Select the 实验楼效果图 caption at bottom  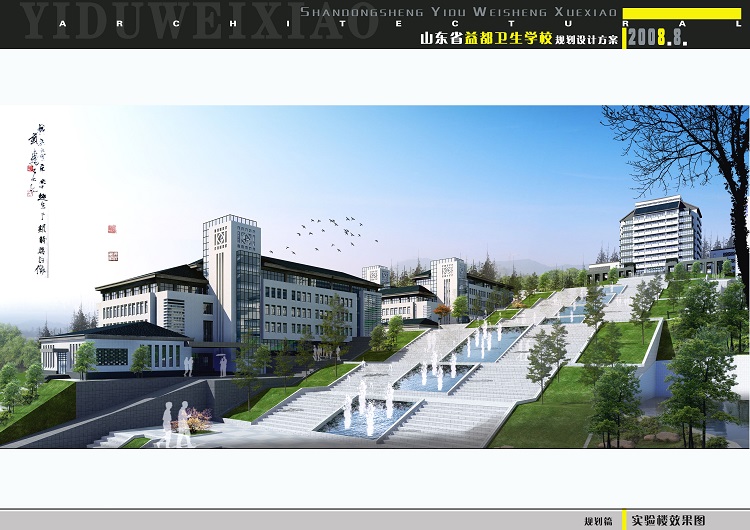point(667,520)
